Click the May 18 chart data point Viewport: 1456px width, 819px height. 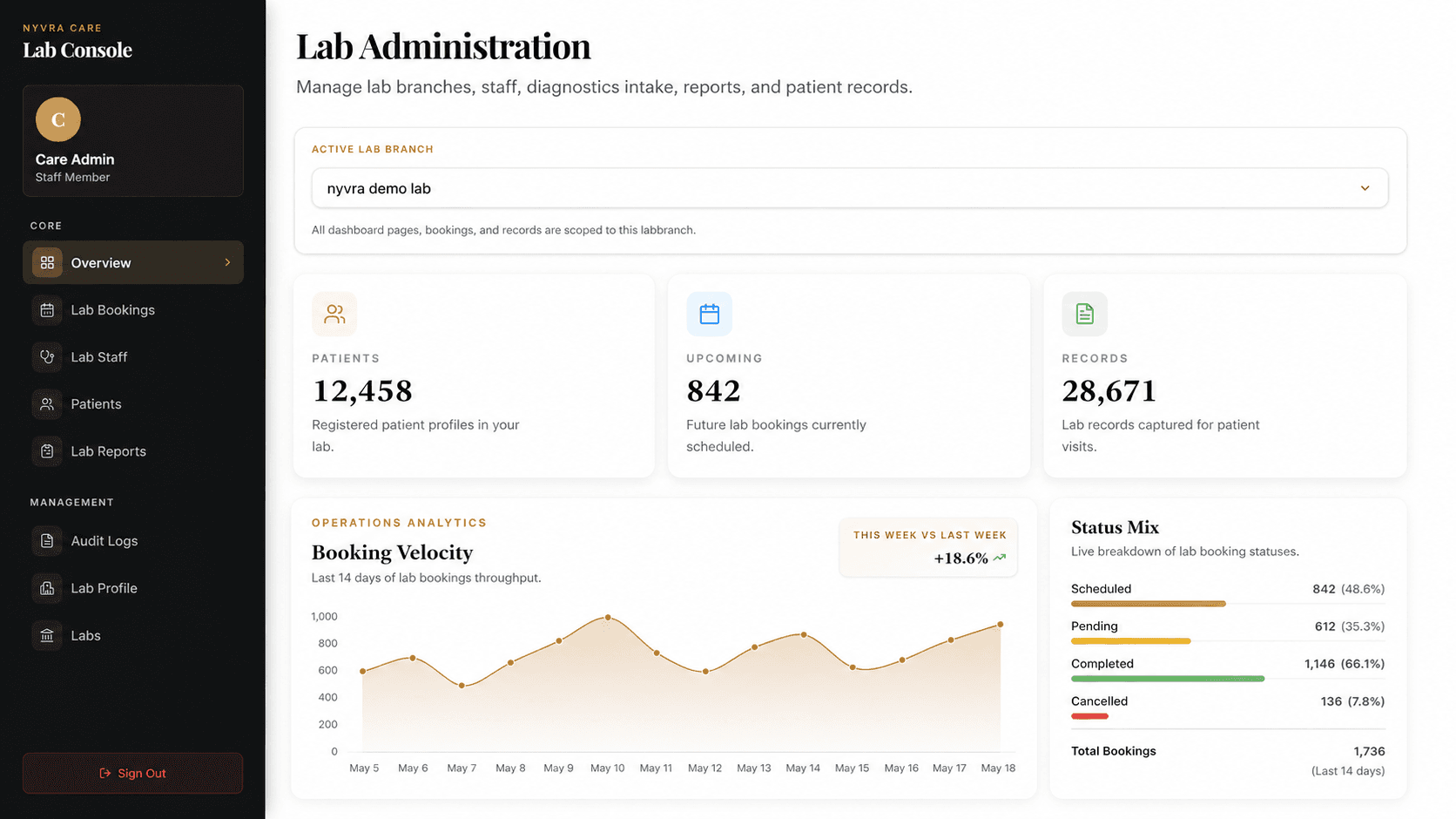1000,625
